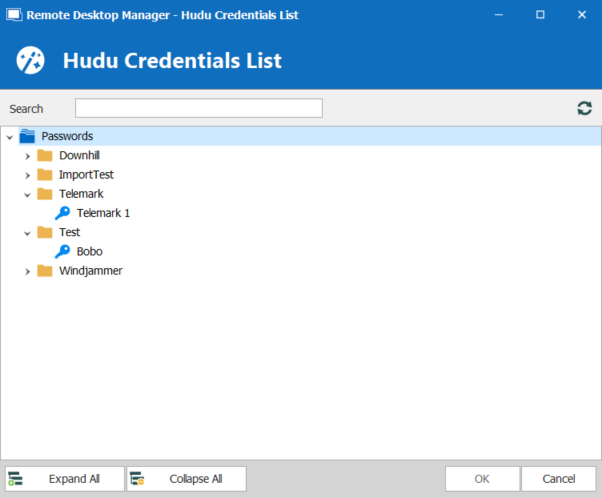This screenshot has width=602, height=498.
Task: Collapse the Test folder node
Action: (x=28, y=232)
